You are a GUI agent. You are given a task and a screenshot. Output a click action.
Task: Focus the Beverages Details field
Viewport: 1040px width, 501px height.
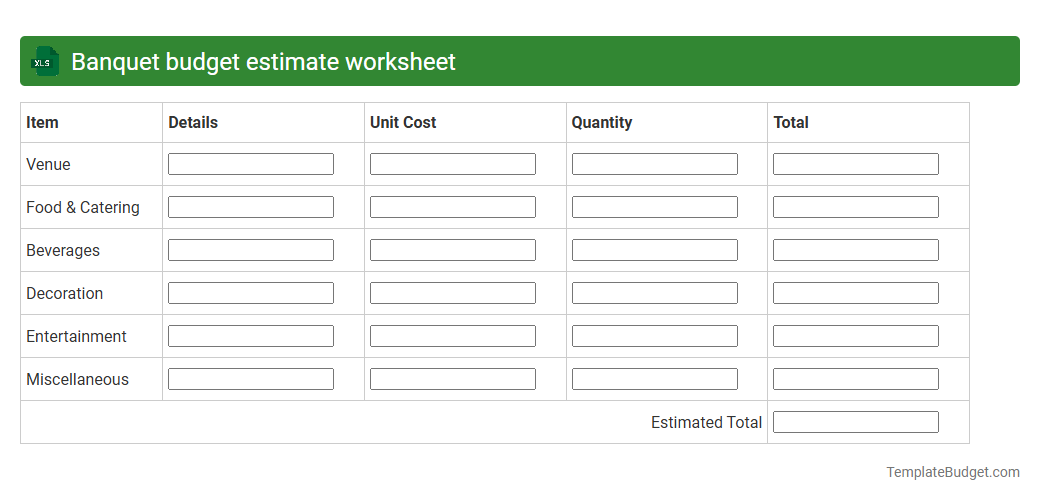coord(251,250)
